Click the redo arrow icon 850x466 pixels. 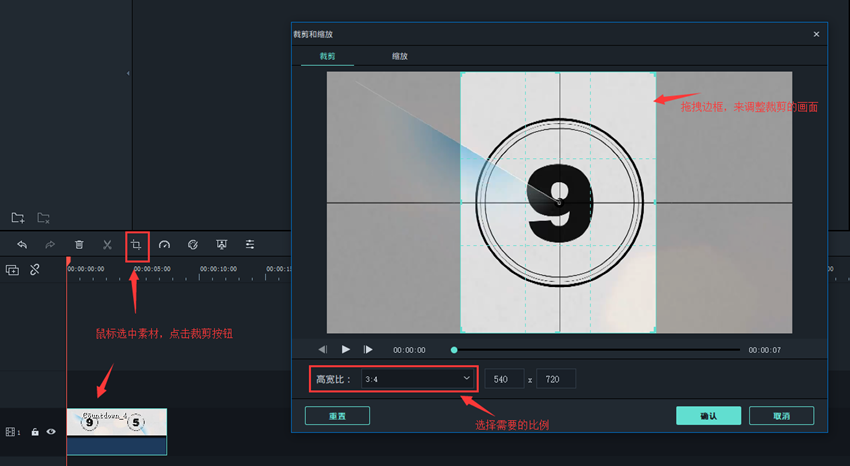click(50, 245)
